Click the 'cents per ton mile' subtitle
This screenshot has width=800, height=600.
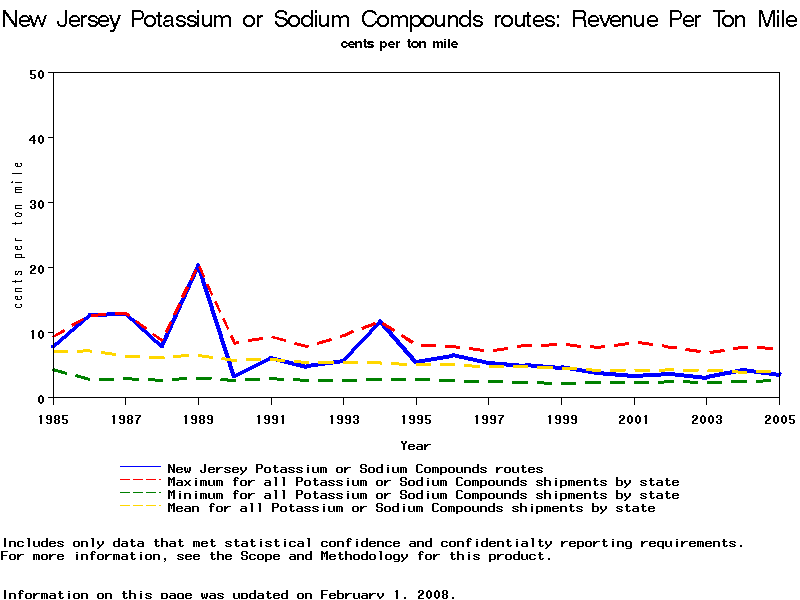pyautogui.click(x=400, y=44)
